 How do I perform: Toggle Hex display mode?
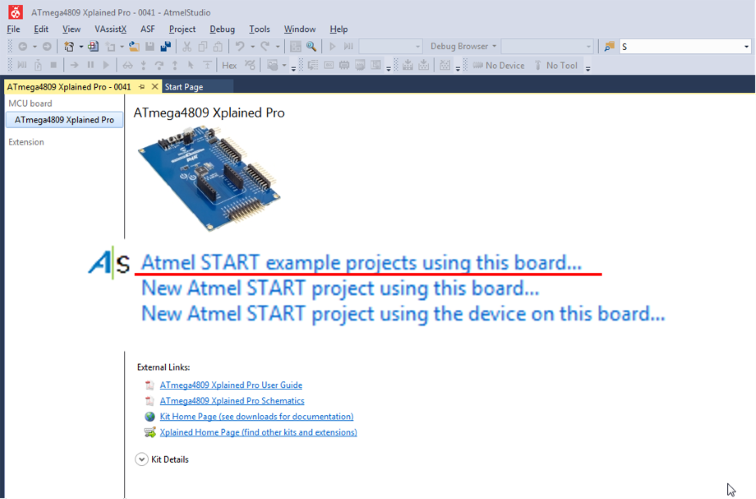point(230,65)
